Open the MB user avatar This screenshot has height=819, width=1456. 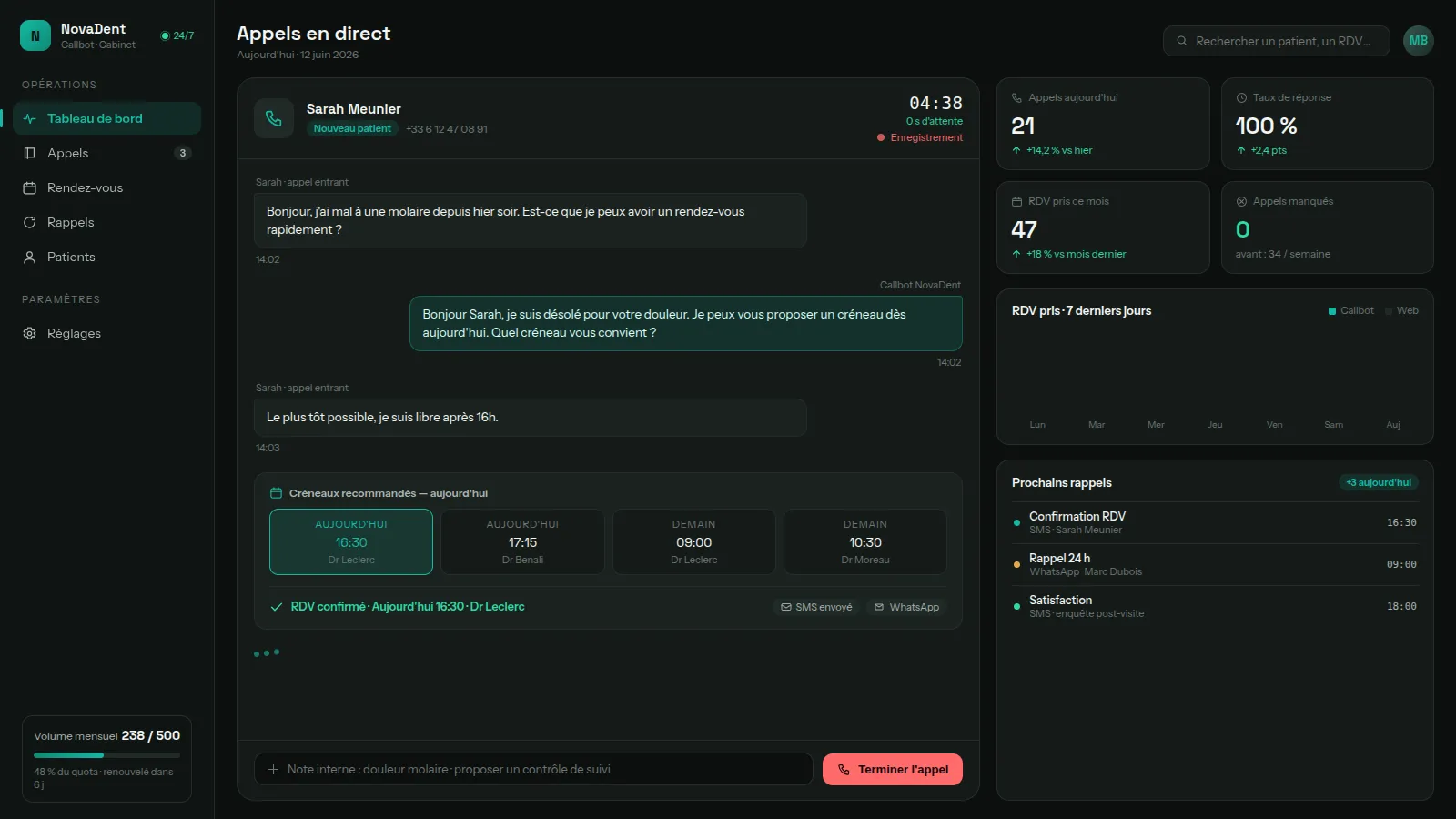[1418, 41]
